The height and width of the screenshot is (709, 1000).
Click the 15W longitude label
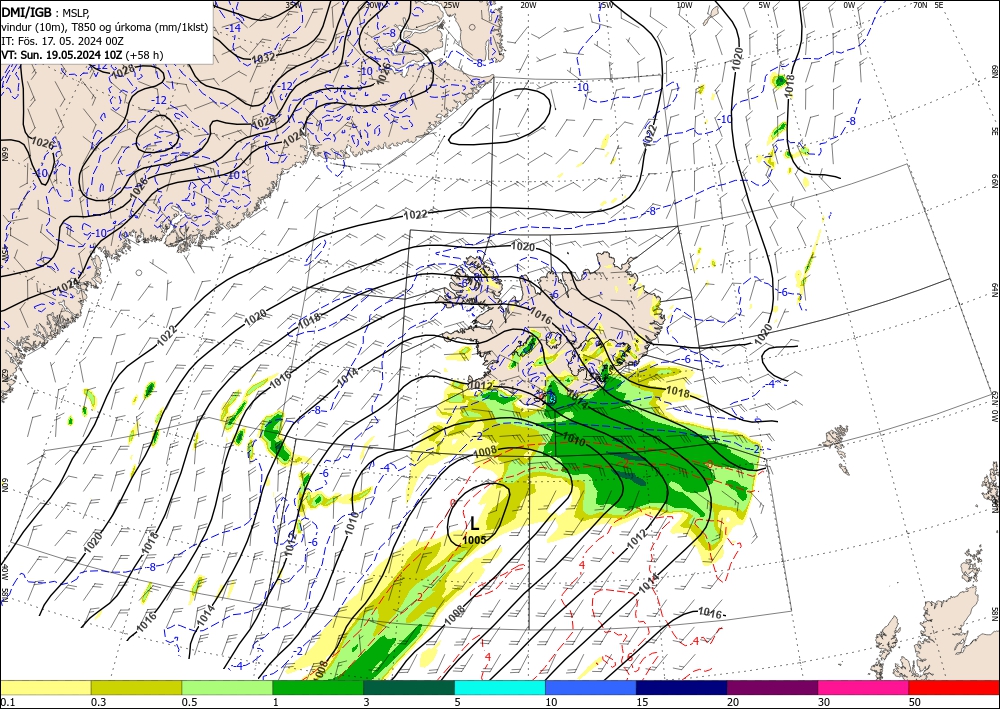pos(605,4)
